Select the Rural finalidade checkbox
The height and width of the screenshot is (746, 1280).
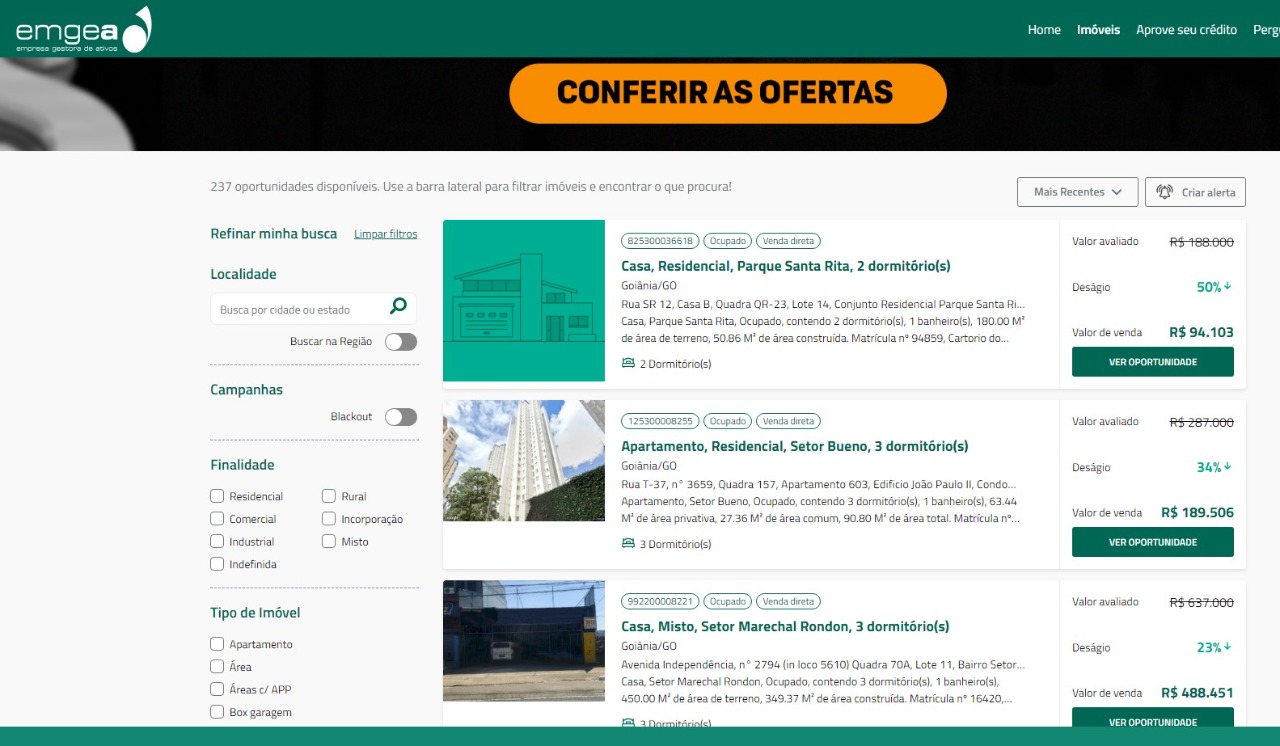[329, 496]
